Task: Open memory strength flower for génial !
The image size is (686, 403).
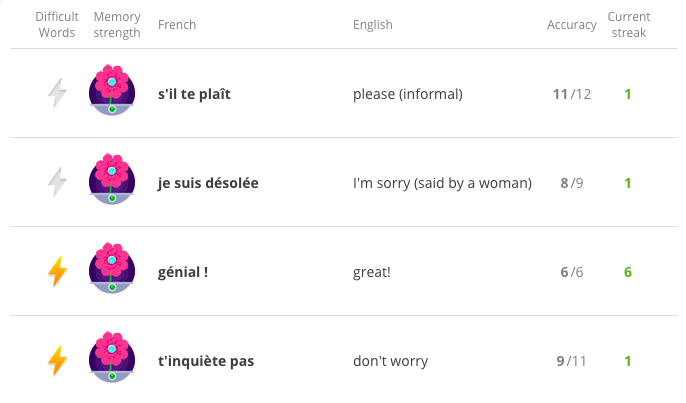Action: (x=112, y=267)
